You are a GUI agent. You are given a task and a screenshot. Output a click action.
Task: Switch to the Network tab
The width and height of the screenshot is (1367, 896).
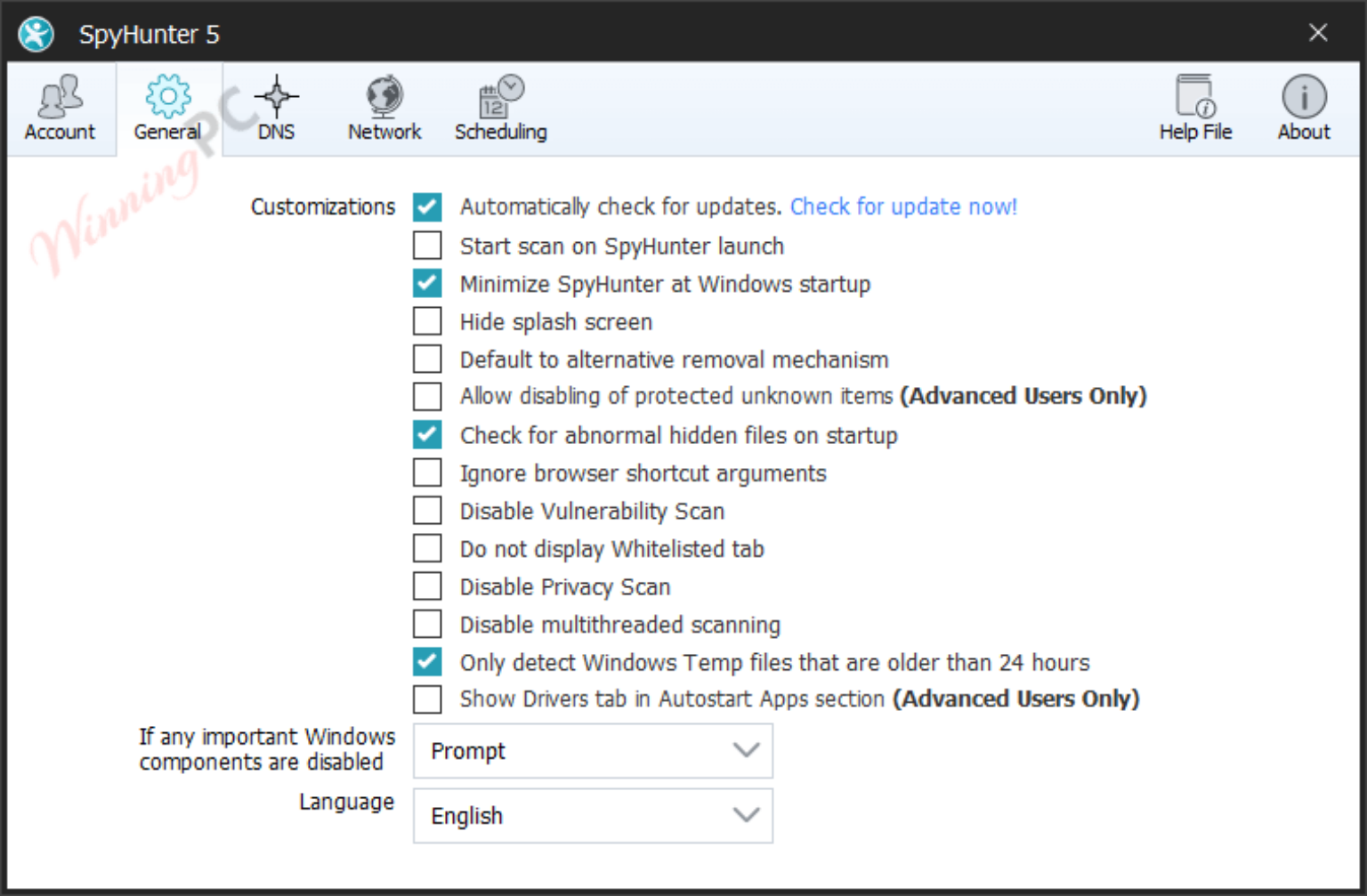click(384, 109)
